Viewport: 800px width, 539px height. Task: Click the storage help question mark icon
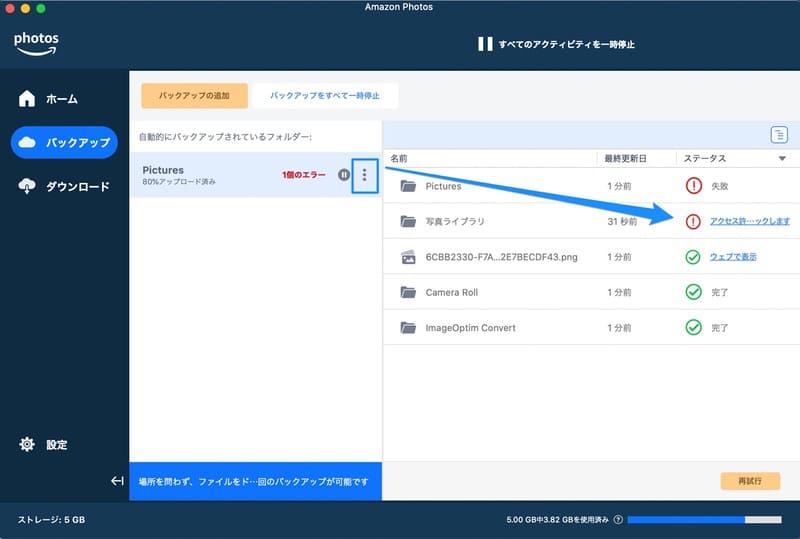[618, 520]
